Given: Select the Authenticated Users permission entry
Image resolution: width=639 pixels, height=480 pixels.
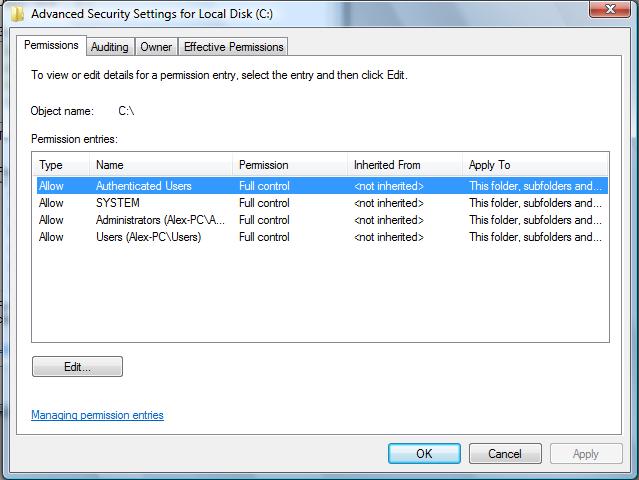Looking at the screenshot, I should 143,186.
